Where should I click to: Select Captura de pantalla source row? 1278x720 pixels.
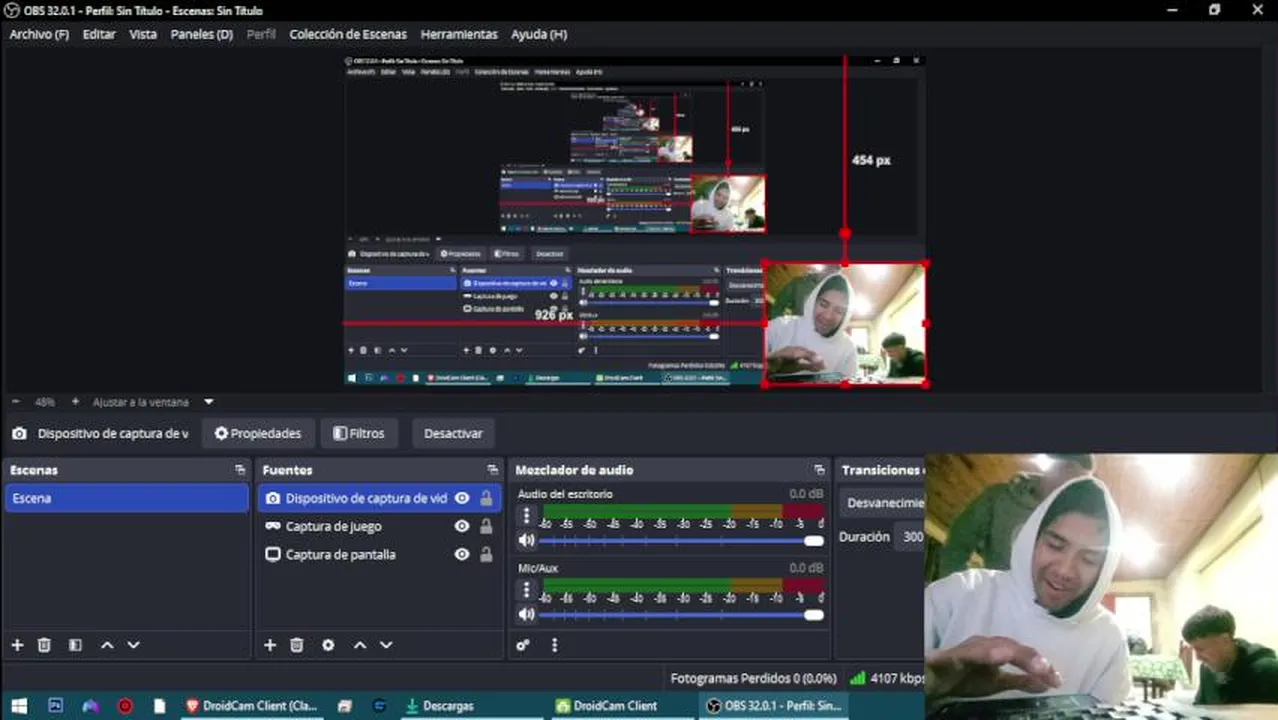pyautogui.click(x=379, y=554)
